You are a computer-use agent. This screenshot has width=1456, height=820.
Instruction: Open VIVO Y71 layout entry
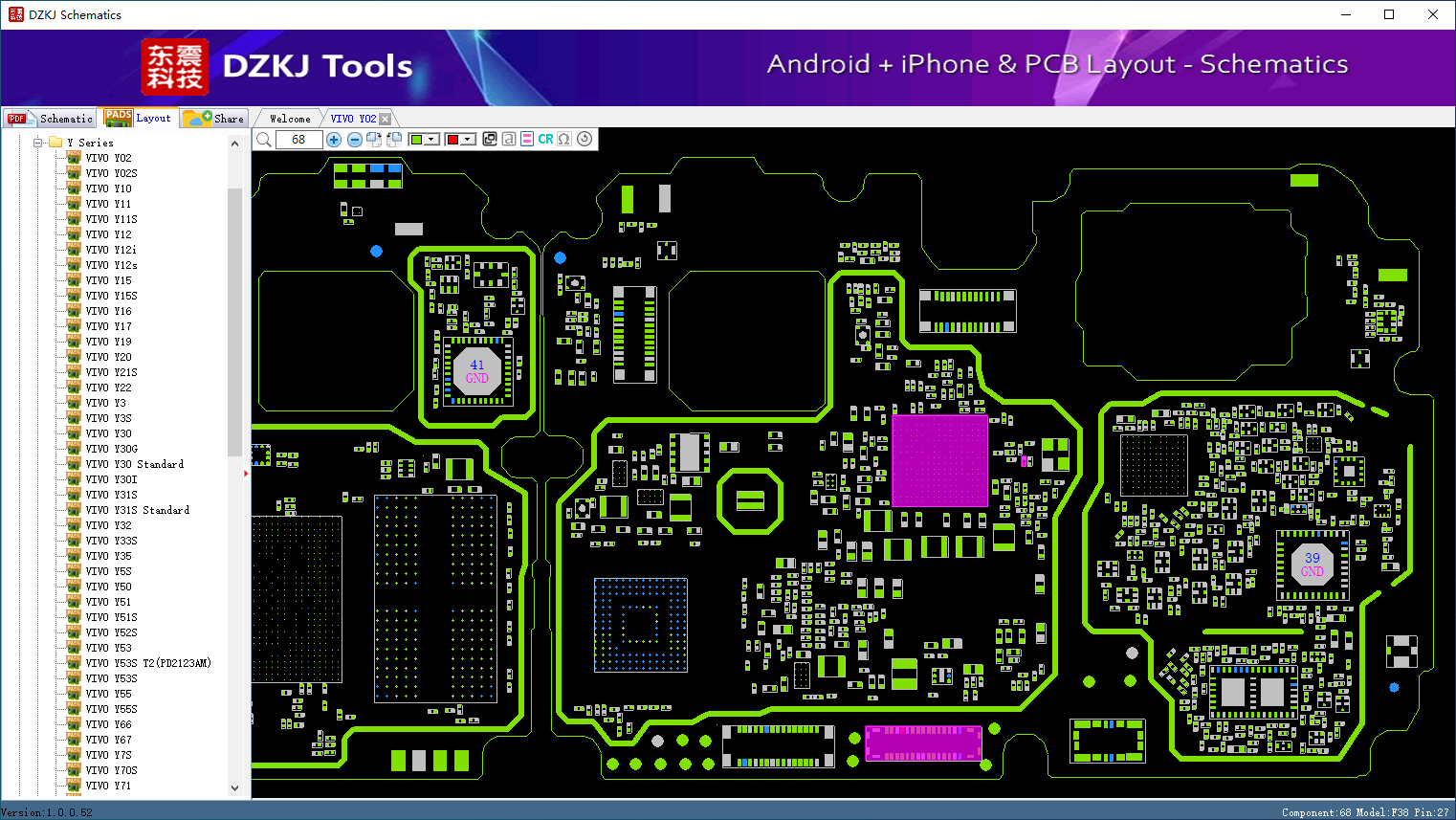pos(108,786)
